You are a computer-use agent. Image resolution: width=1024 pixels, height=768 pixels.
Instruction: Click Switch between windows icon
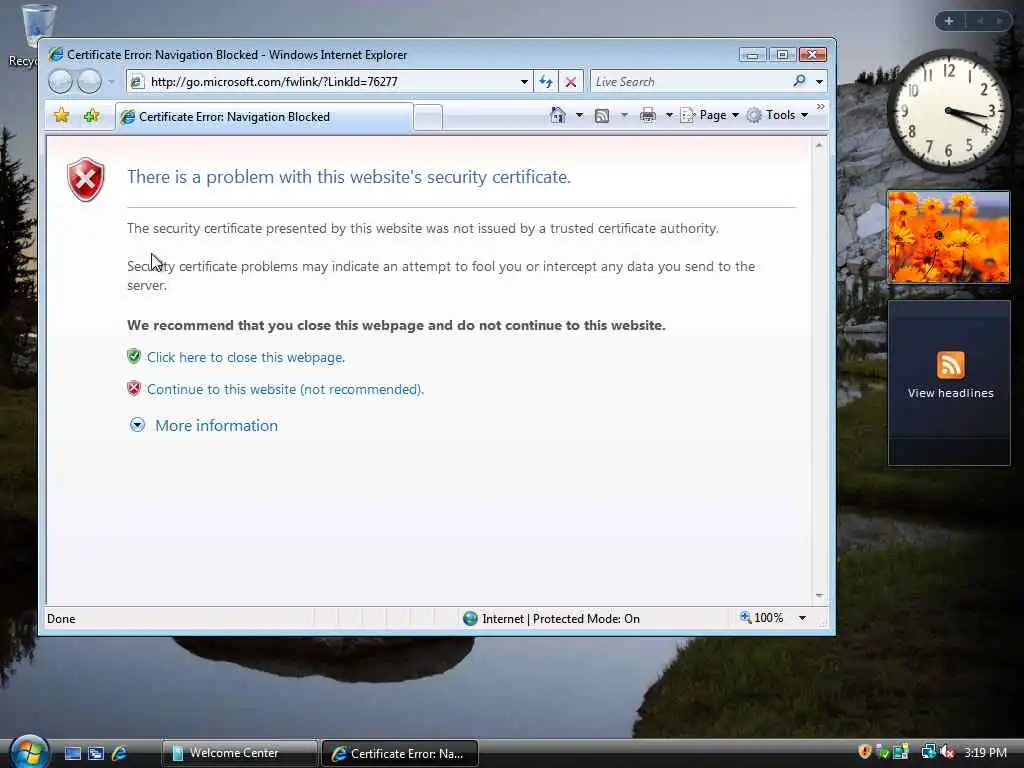coord(96,754)
